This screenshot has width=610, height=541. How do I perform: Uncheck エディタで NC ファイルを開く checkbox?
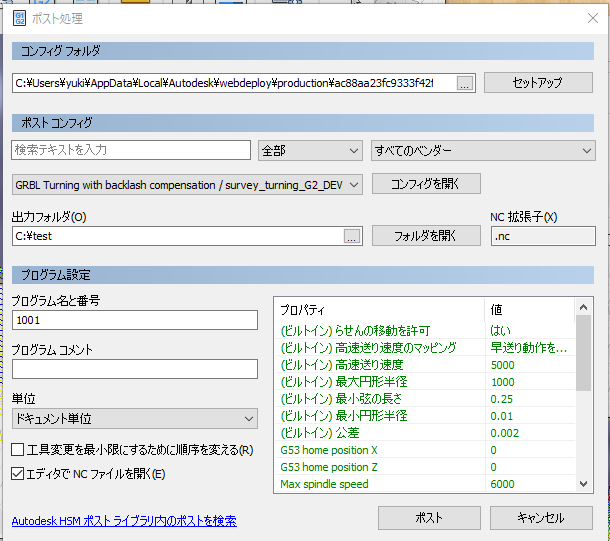click(18, 474)
